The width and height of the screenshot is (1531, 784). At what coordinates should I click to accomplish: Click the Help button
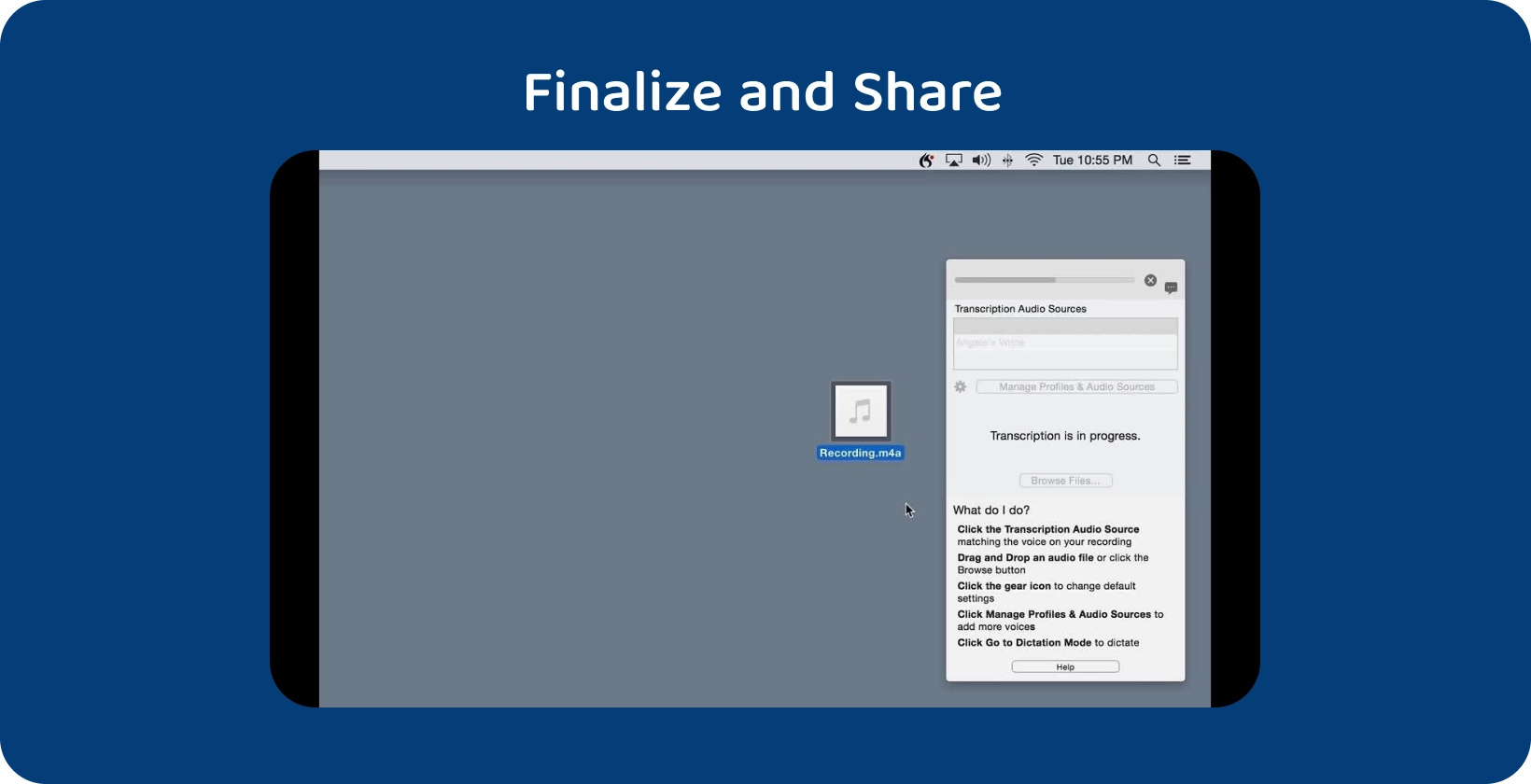click(1065, 666)
